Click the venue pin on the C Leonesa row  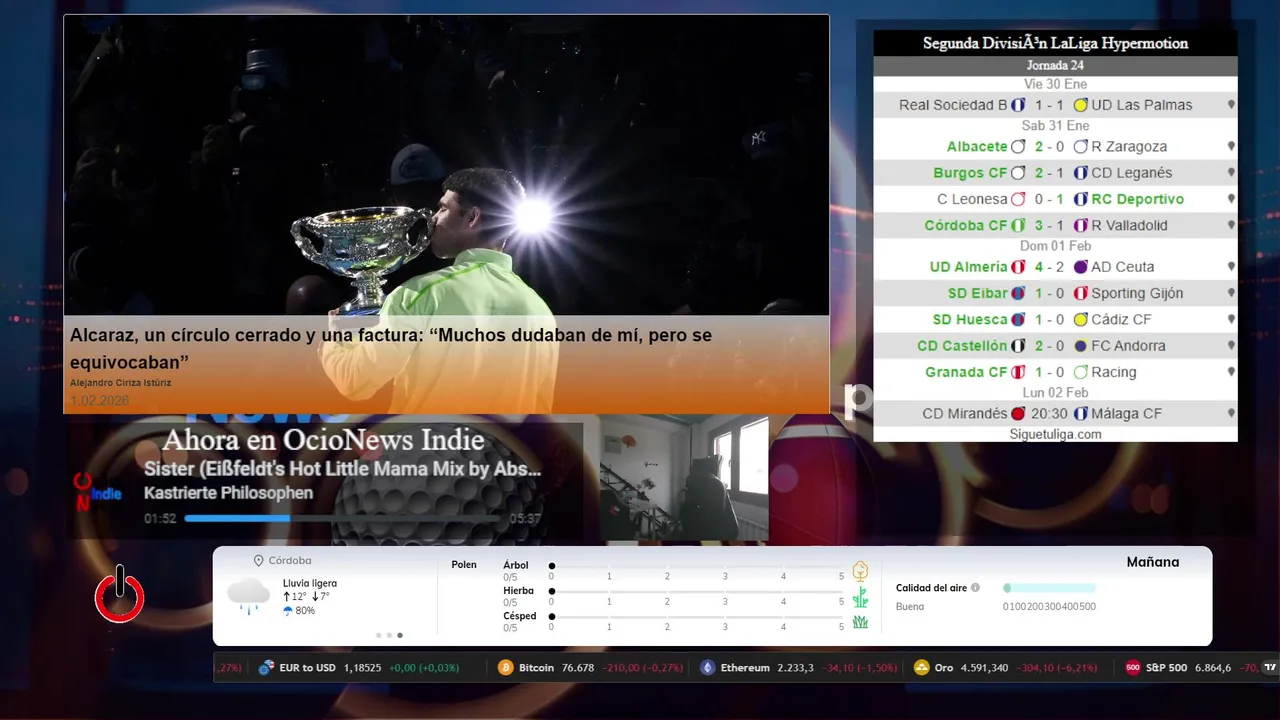(x=1231, y=199)
